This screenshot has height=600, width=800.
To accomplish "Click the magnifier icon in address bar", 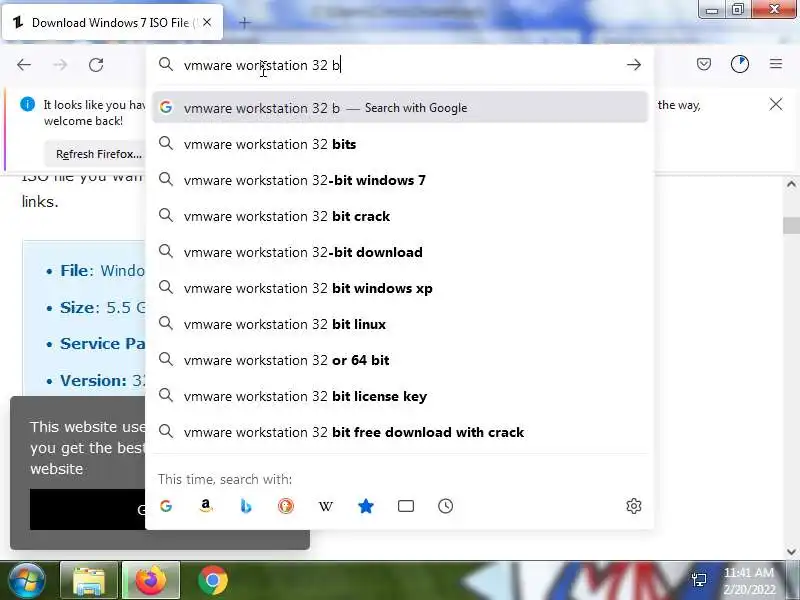I will point(166,64).
